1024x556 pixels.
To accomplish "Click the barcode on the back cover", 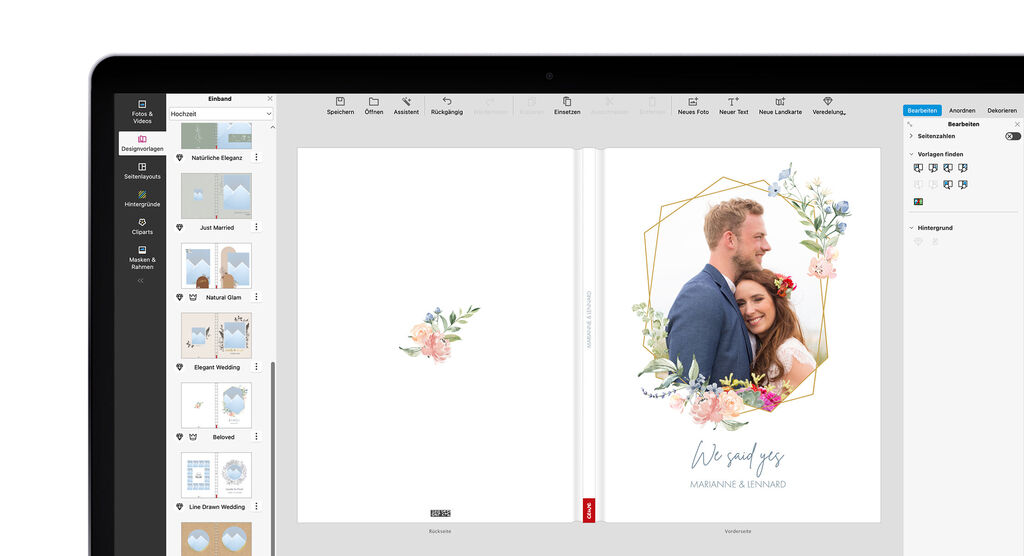I will 440,514.
